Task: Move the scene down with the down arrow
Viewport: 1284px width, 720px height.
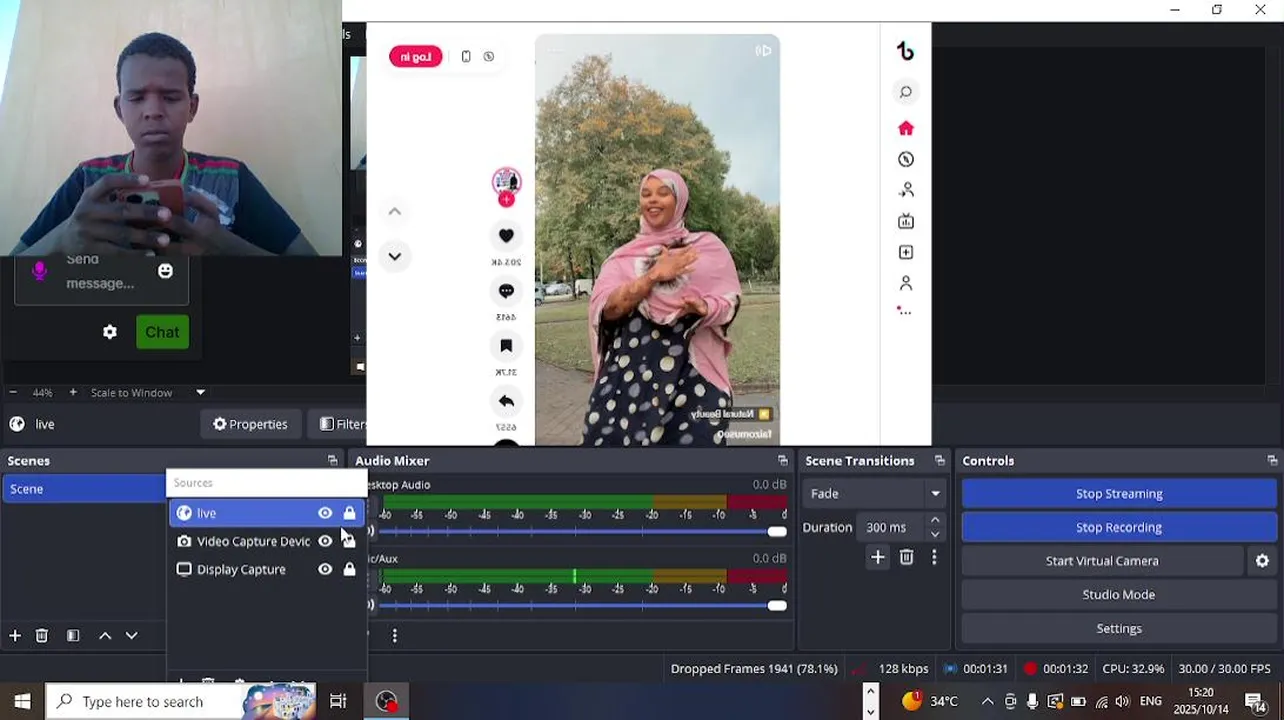Action: click(131, 636)
